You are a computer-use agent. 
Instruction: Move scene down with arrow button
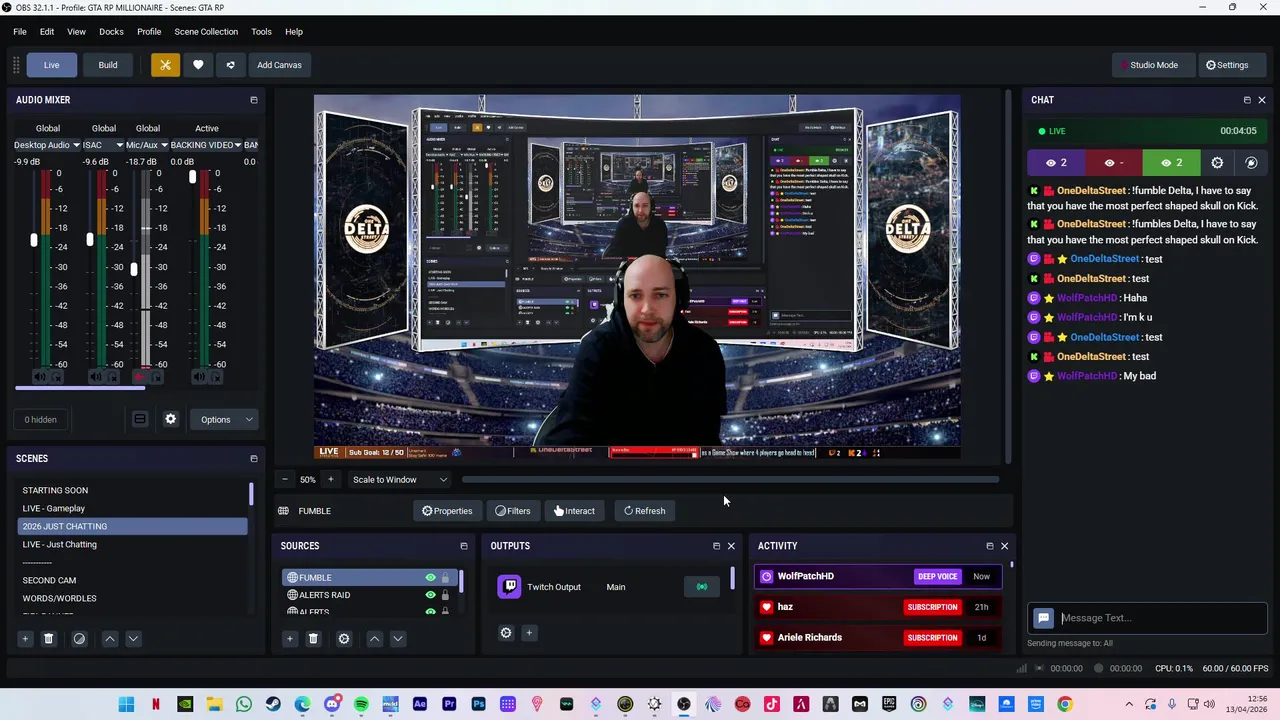tap(133, 639)
